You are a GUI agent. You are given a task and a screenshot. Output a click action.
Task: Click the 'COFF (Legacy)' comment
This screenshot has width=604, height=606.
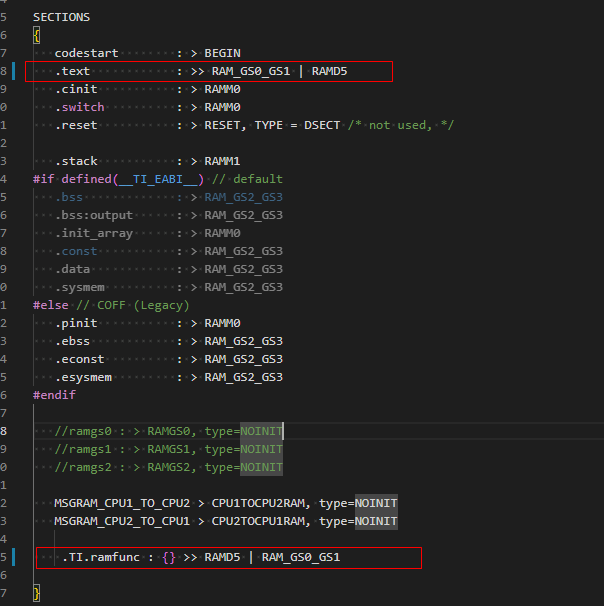tap(143, 305)
